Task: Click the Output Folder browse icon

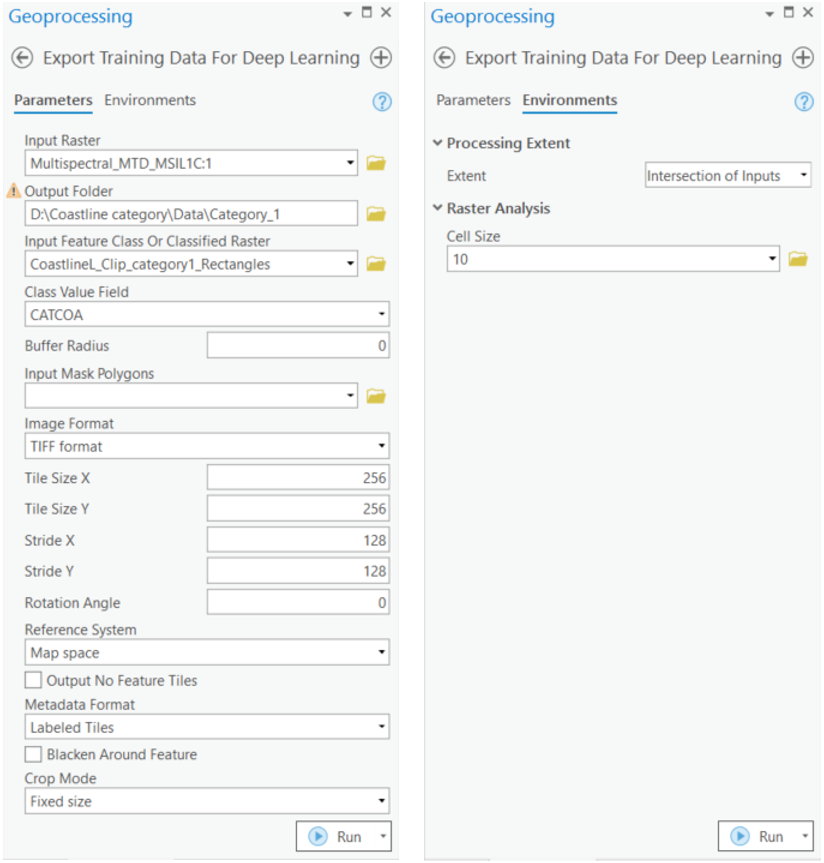Action: tap(376, 213)
